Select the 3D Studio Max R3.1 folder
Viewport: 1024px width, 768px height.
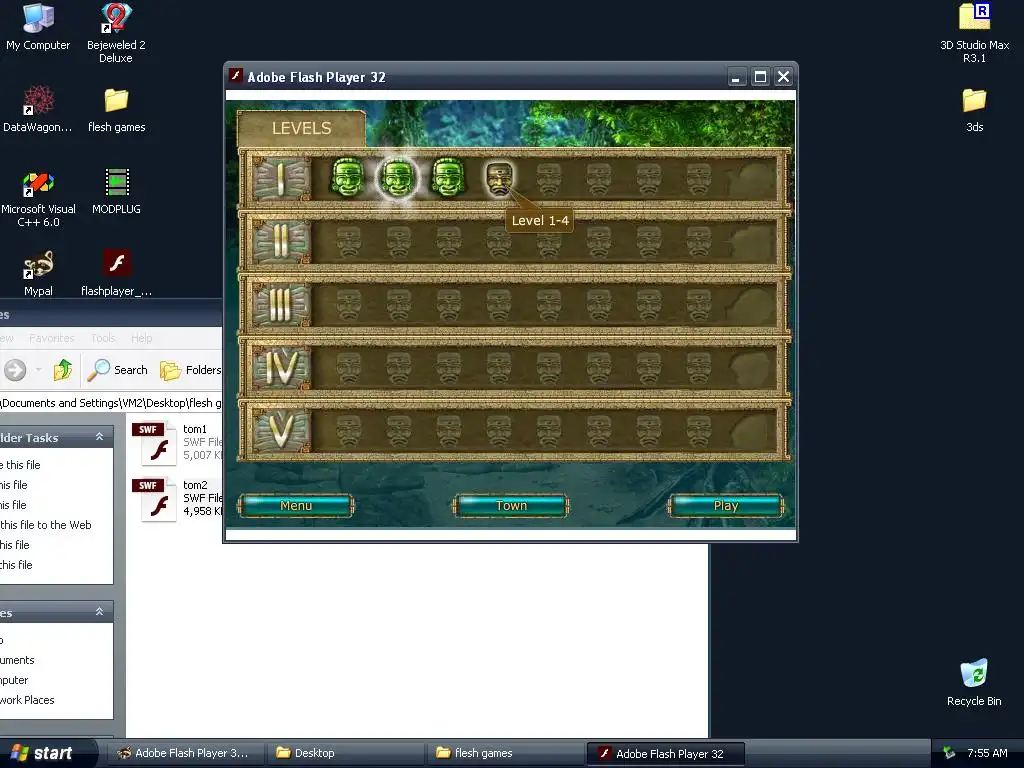click(x=974, y=33)
